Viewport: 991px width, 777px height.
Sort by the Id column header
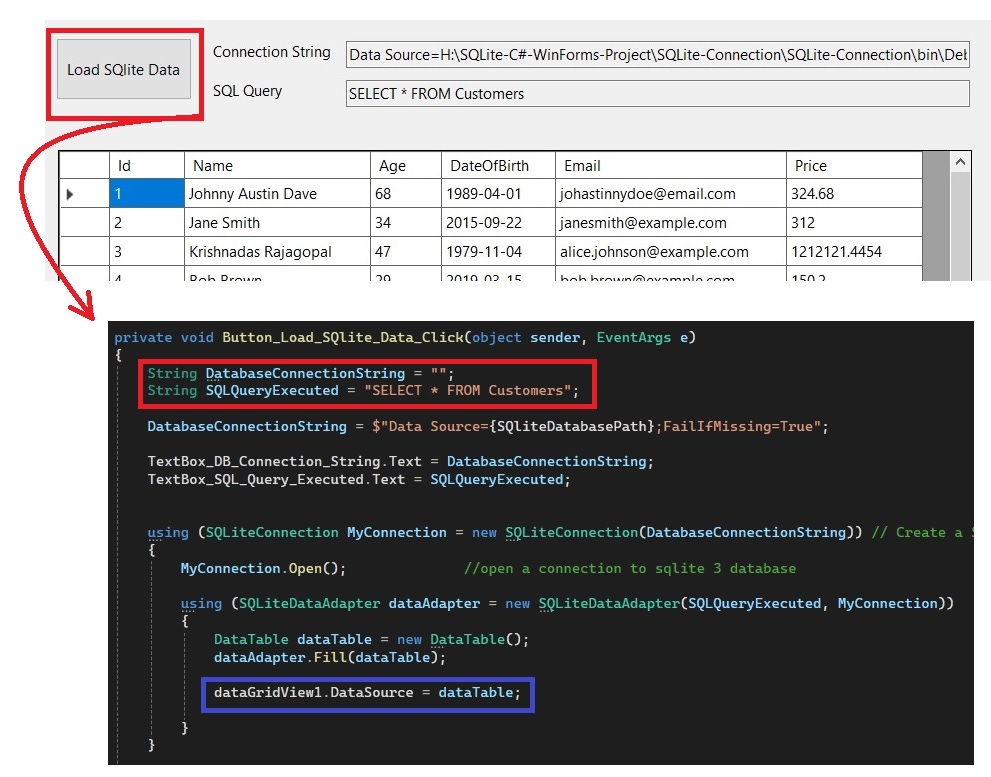147,166
